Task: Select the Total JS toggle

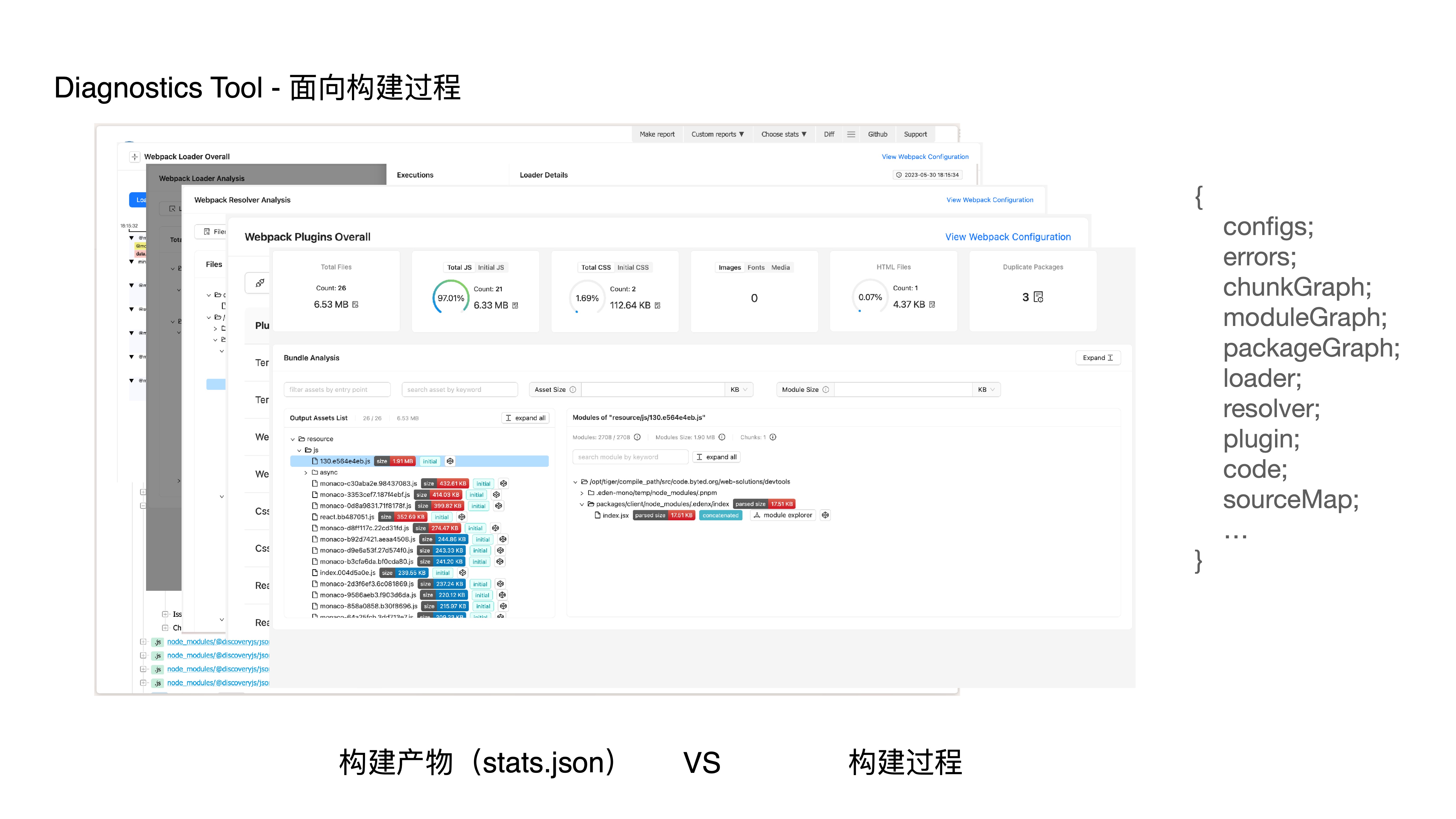Action: click(x=459, y=267)
